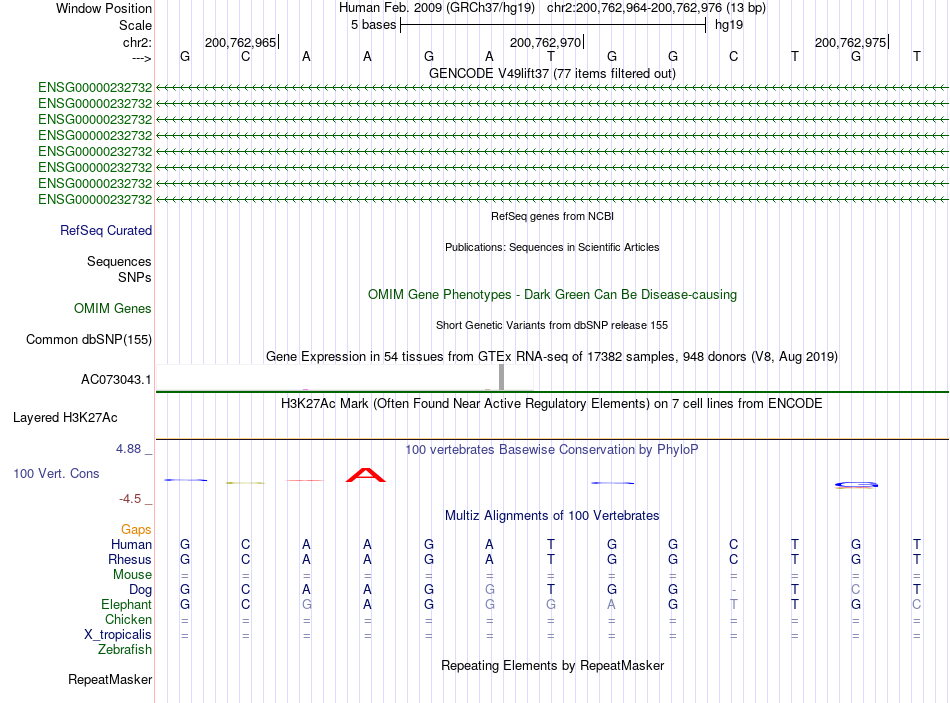Click the SNPs track label
The image size is (950, 703).
pyautogui.click(x=135, y=277)
